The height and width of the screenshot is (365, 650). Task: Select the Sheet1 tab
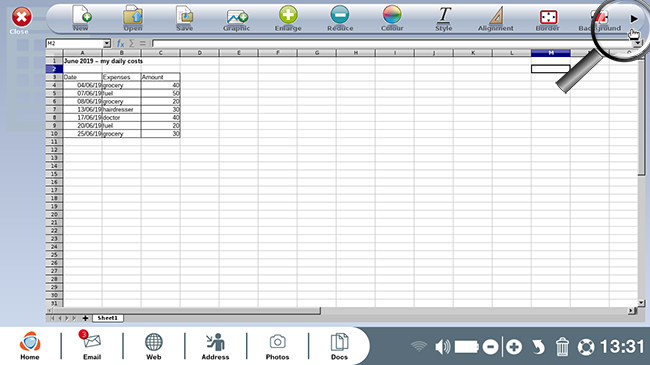click(x=107, y=318)
